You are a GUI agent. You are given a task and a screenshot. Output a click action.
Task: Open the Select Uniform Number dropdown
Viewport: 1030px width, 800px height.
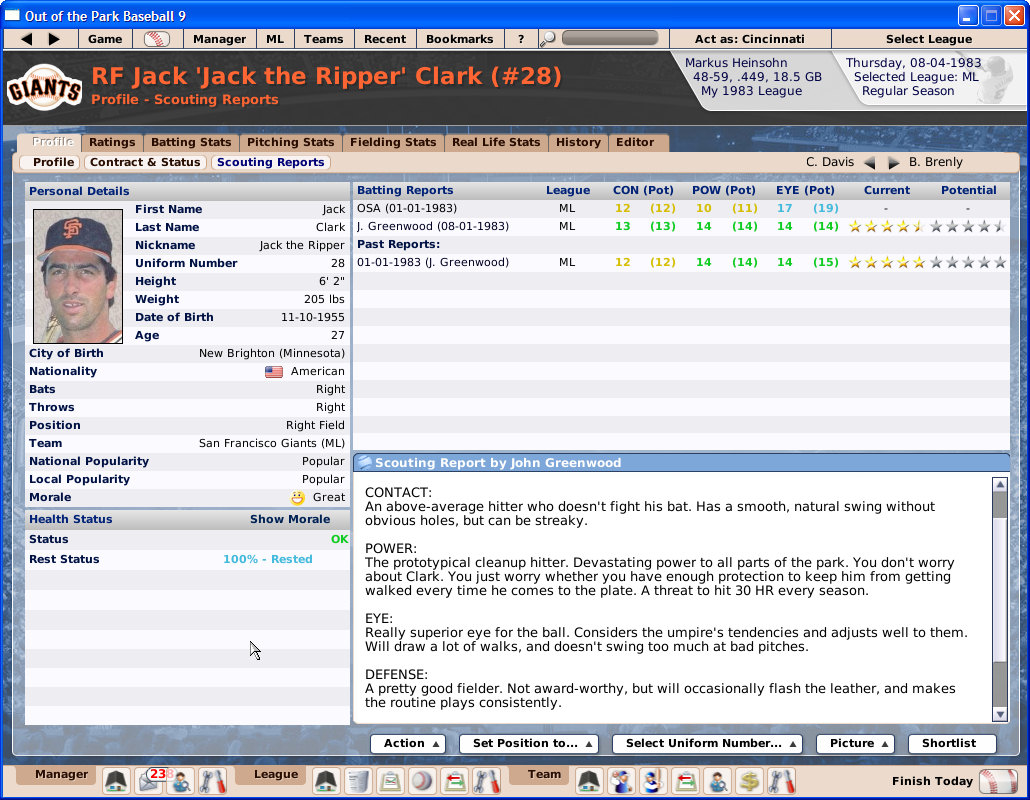point(707,743)
